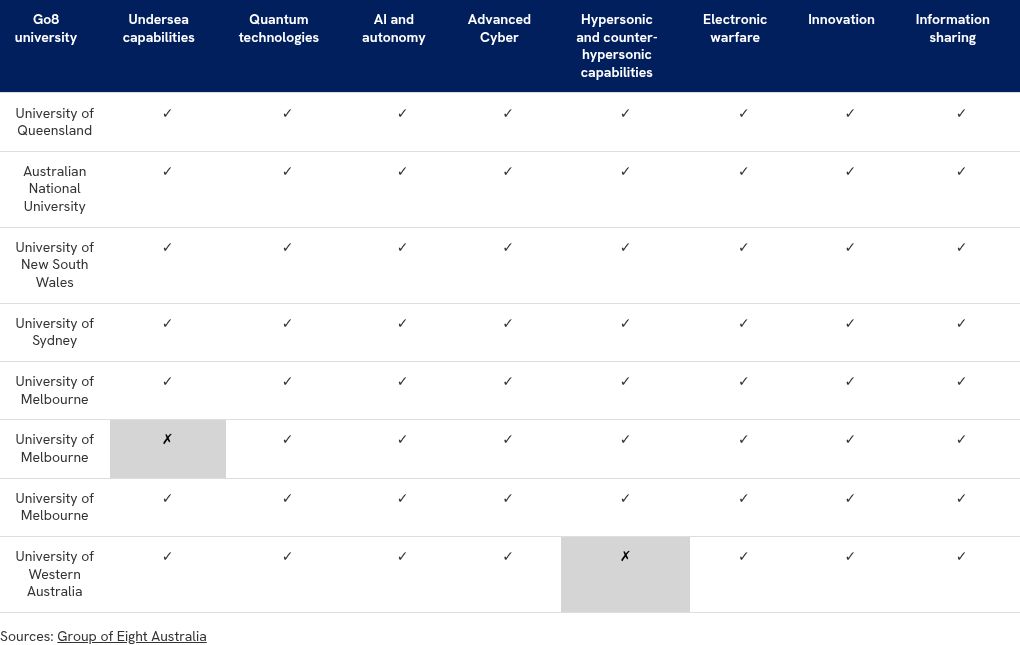Select the University of Queensland row label

coord(55,122)
